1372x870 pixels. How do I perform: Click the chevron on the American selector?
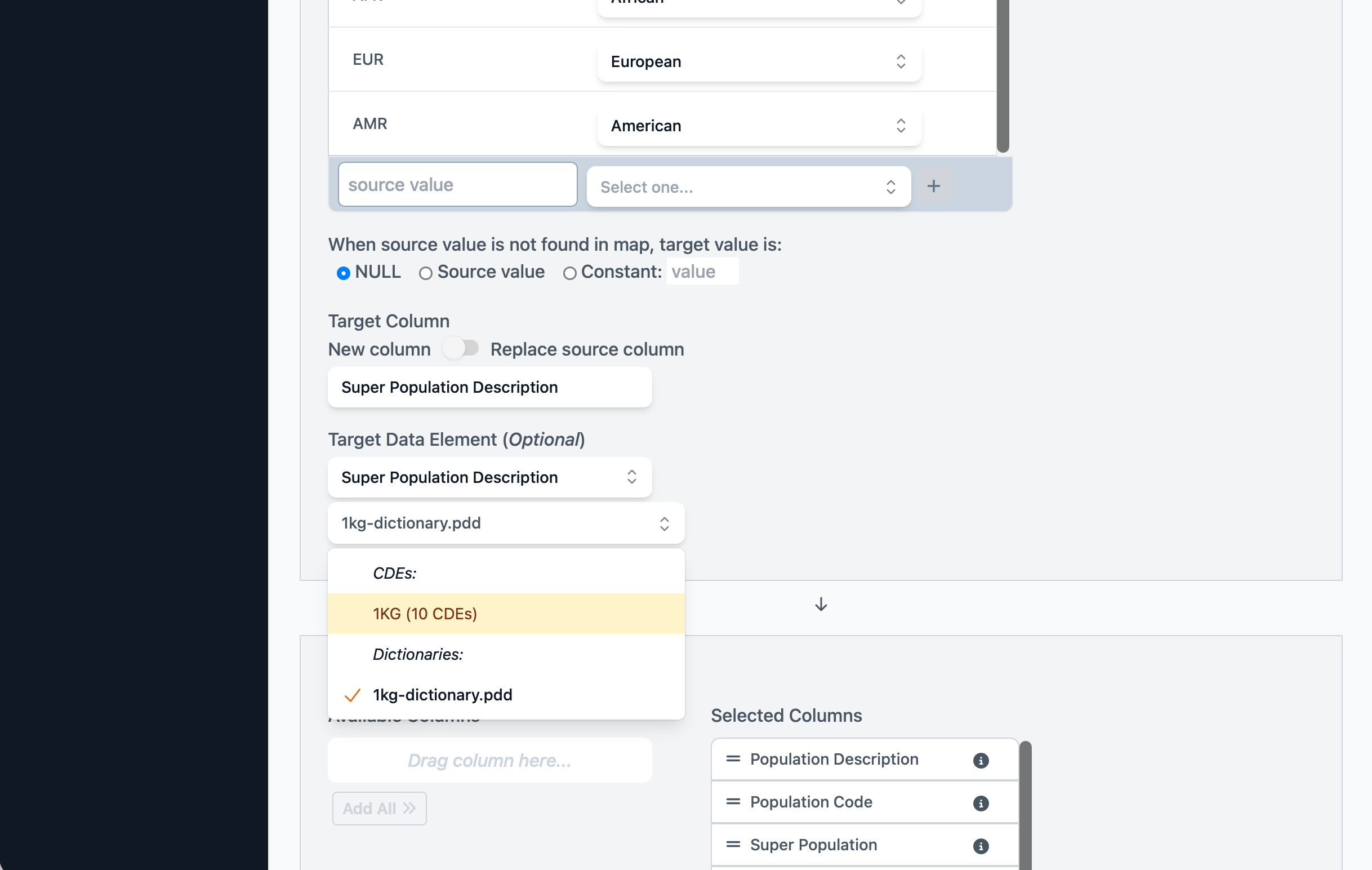click(901, 126)
